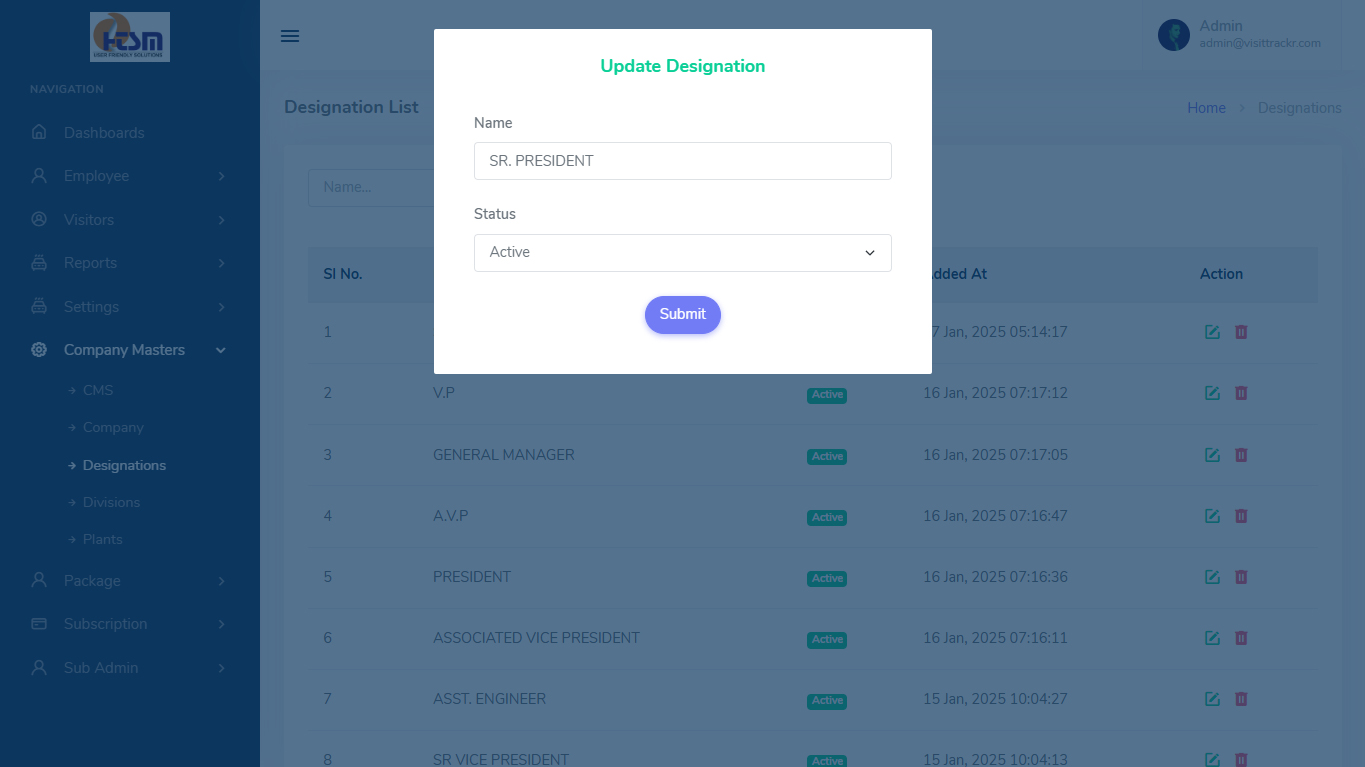Image resolution: width=1365 pixels, height=767 pixels.
Task: Click the Admin profile avatar
Action: tap(1173, 35)
